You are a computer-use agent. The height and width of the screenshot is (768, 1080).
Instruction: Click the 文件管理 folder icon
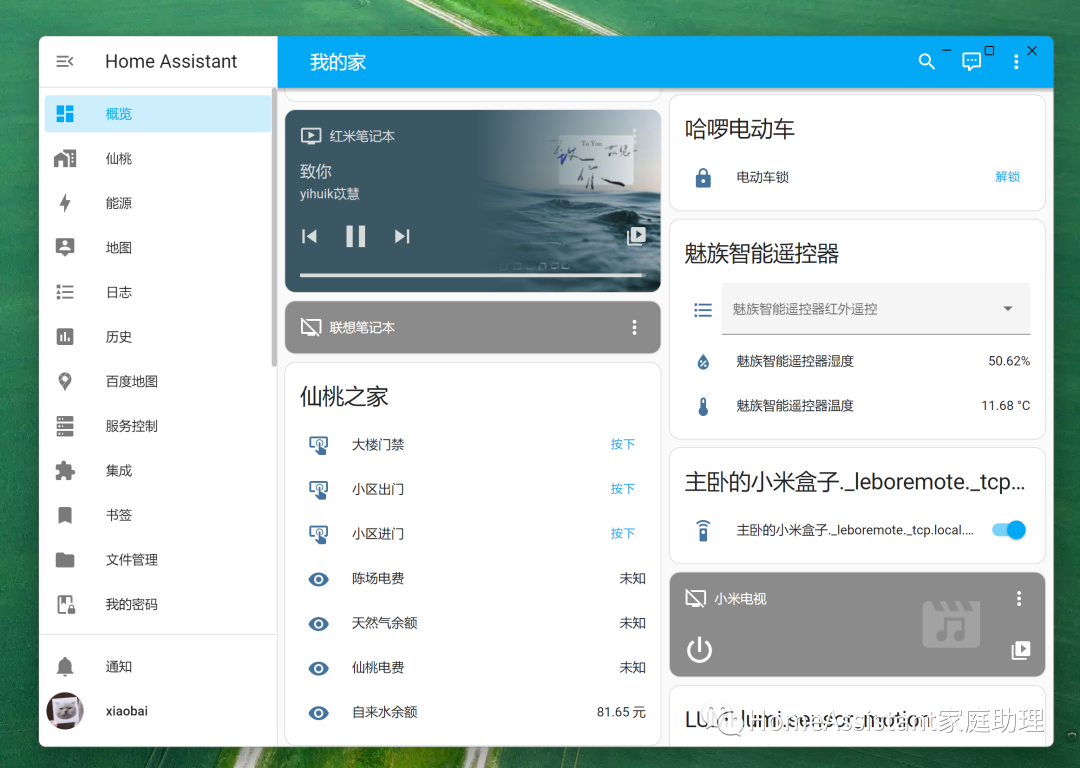[x=65, y=559]
